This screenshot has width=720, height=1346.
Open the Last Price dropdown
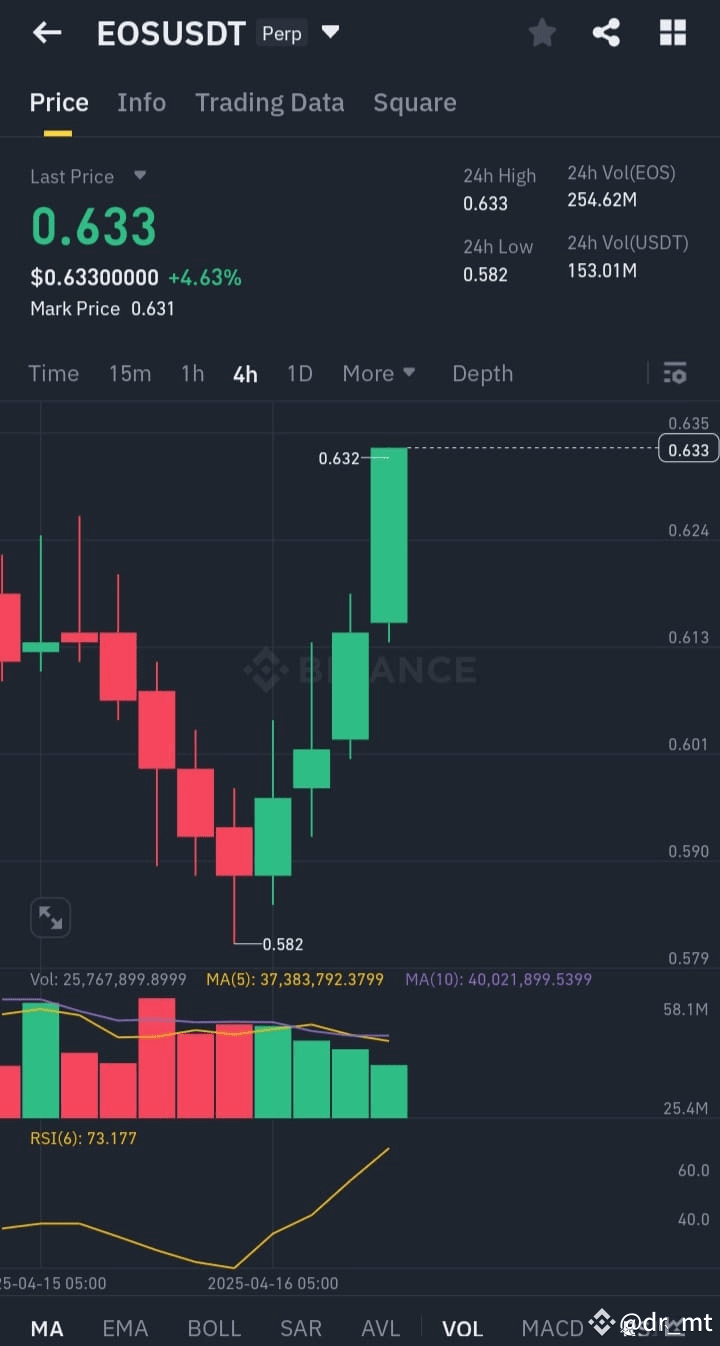(x=89, y=176)
